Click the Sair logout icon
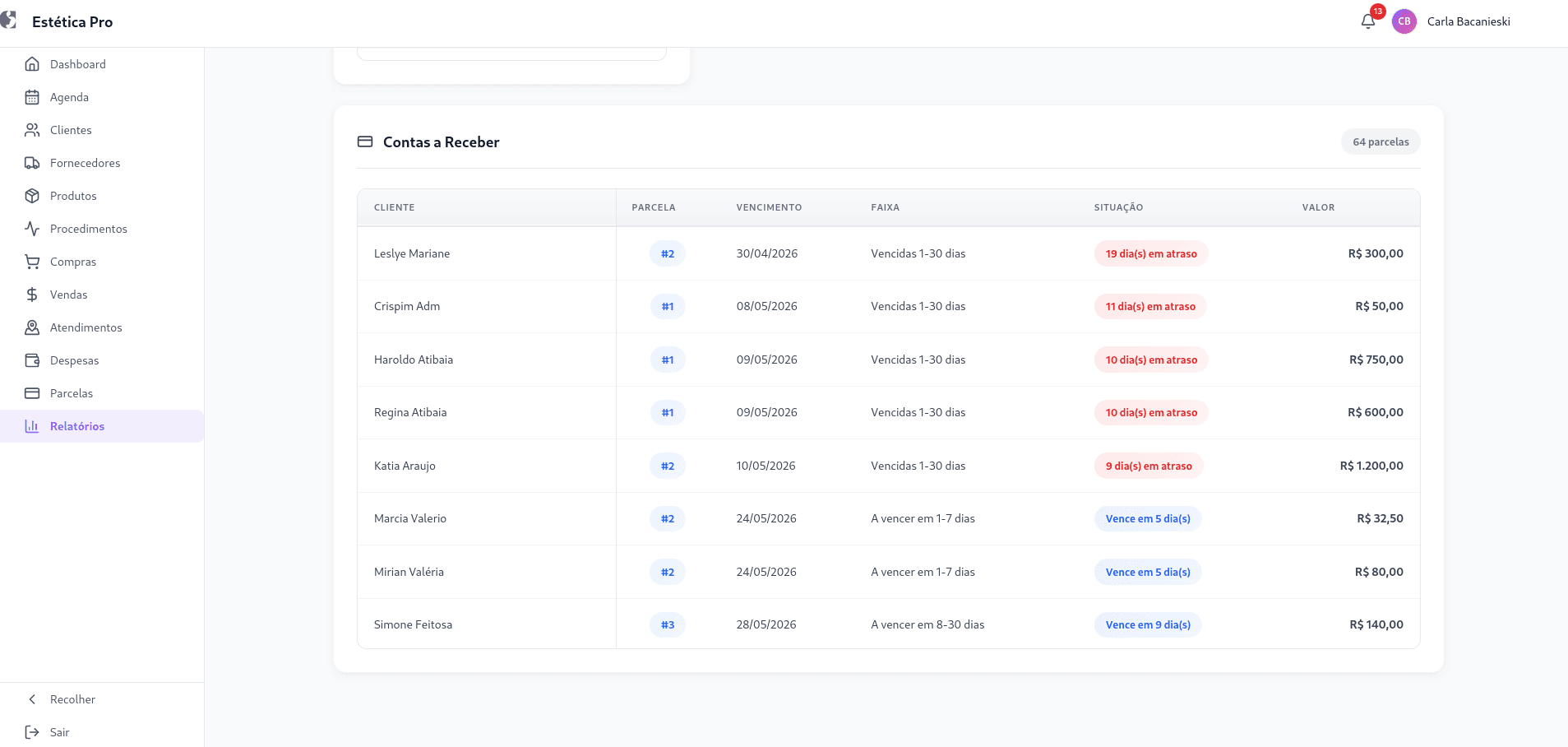Image resolution: width=1568 pixels, height=747 pixels. click(32, 732)
